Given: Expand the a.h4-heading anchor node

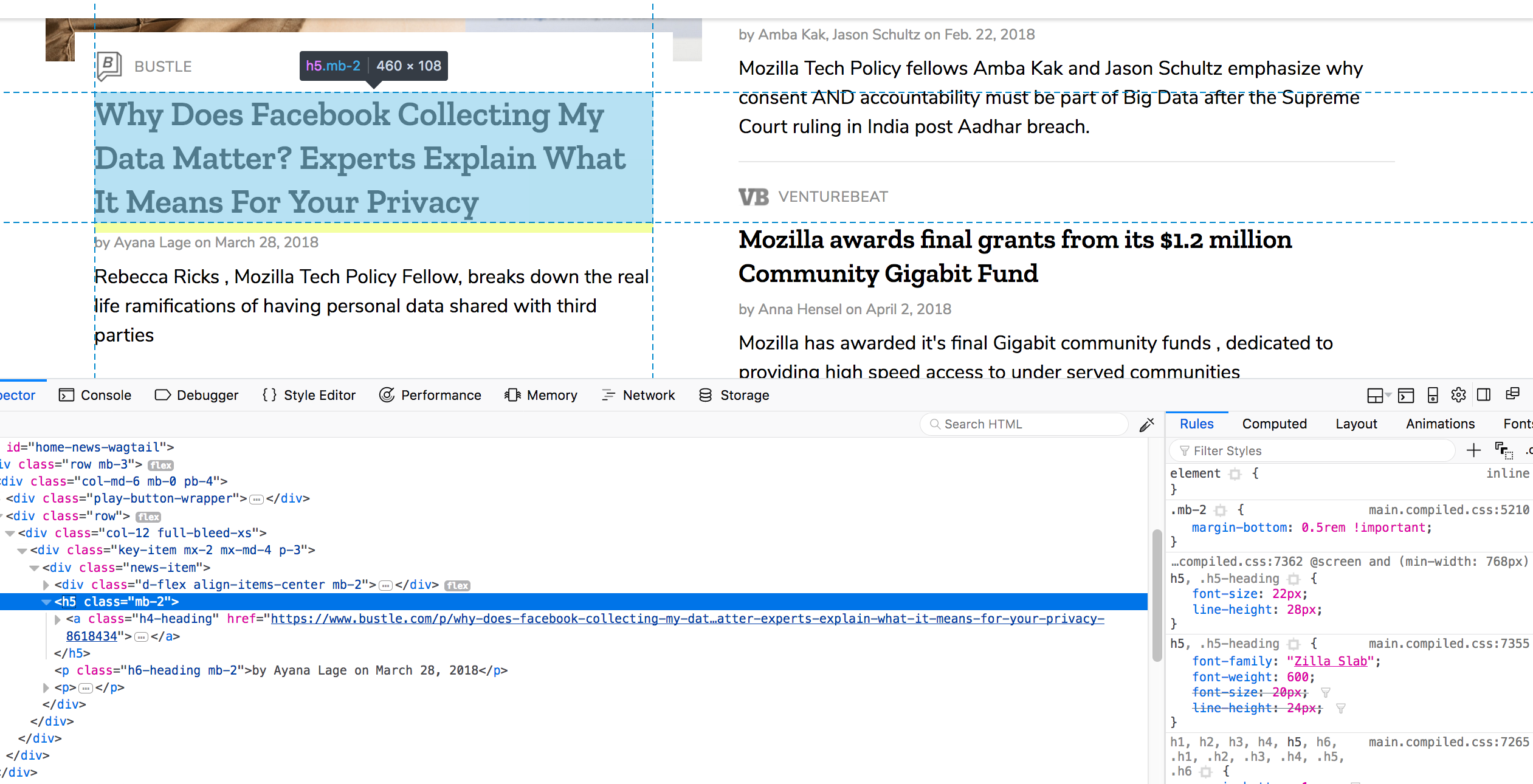Looking at the screenshot, I should click(58, 619).
